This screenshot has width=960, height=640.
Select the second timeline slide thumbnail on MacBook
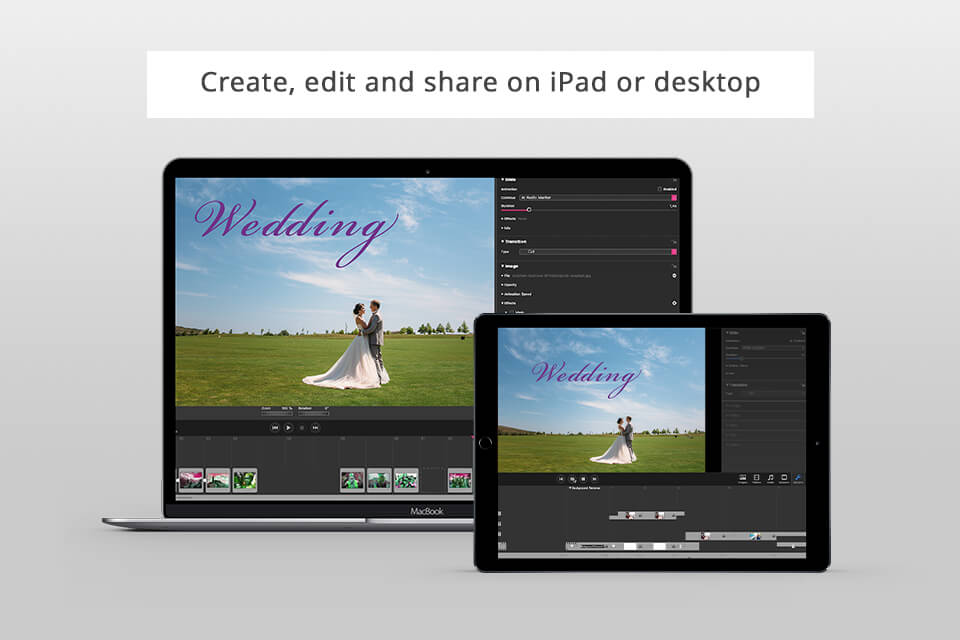click(218, 480)
